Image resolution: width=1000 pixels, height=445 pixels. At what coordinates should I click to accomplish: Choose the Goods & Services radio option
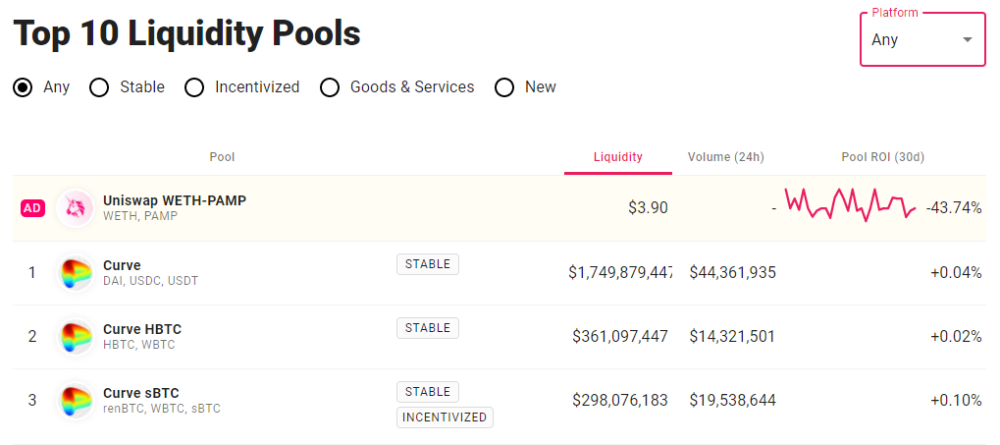329,87
